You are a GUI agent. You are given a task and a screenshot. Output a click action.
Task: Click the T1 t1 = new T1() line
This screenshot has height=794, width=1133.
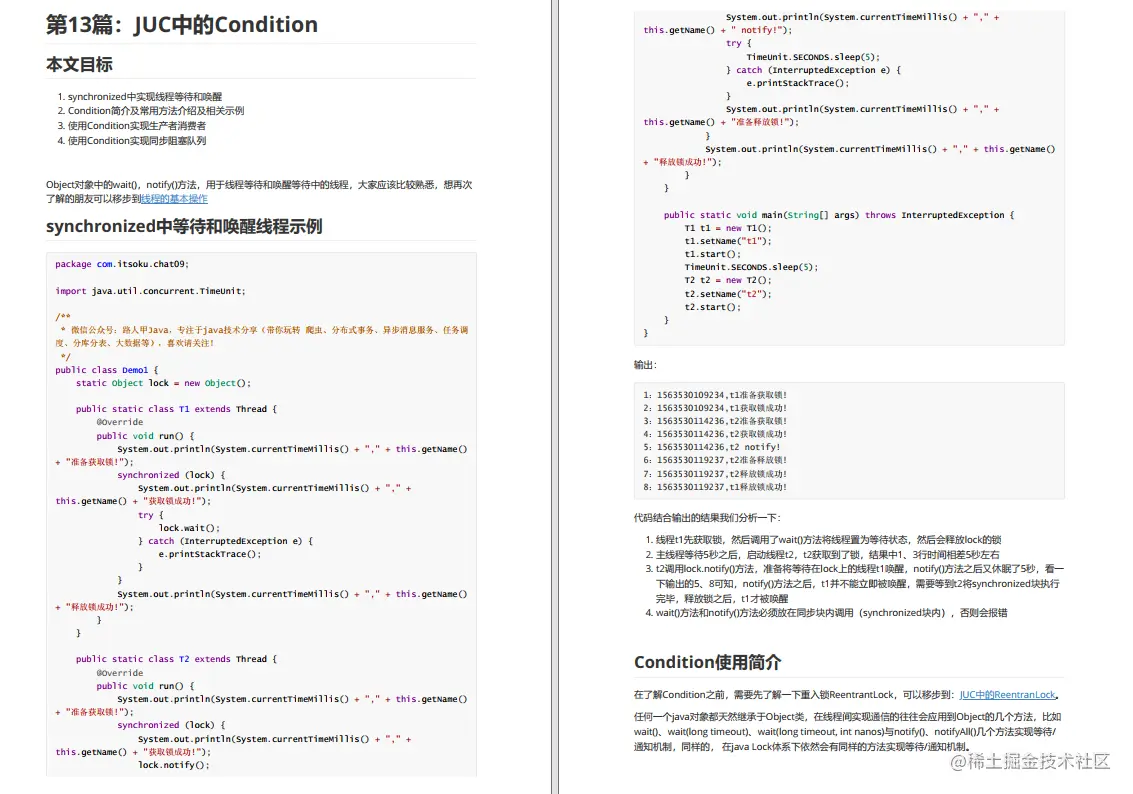coord(728,228)
